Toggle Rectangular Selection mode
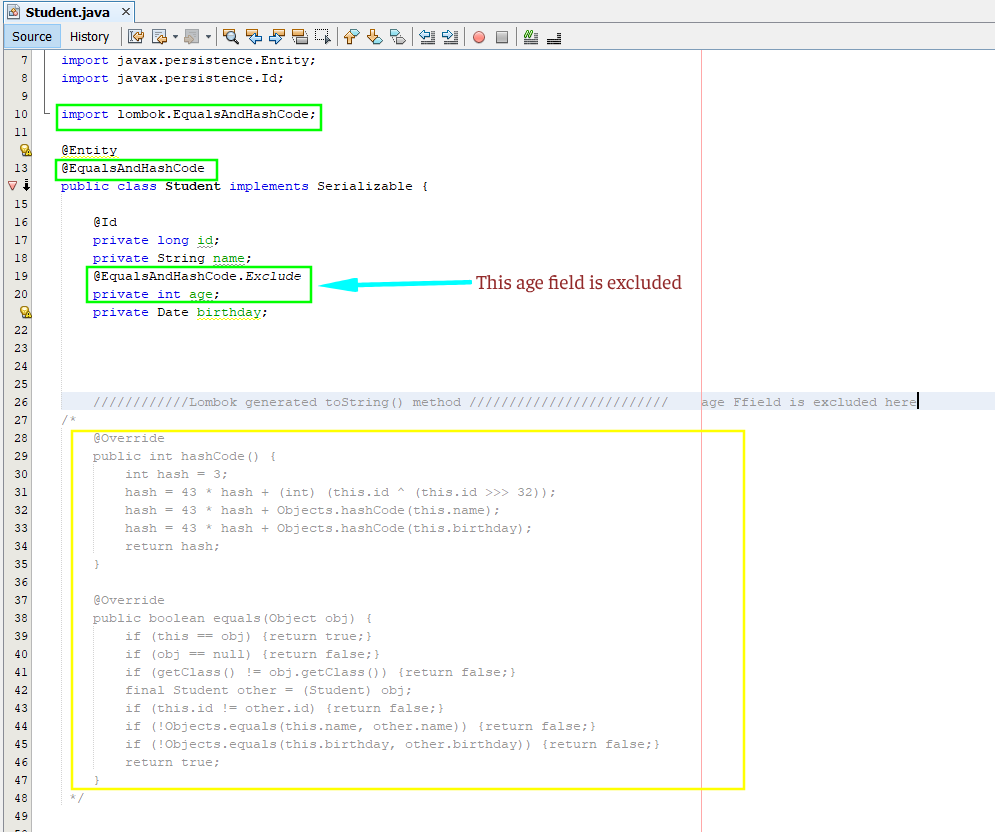This screenshot has height=832, width=995. tap(323, 36)
